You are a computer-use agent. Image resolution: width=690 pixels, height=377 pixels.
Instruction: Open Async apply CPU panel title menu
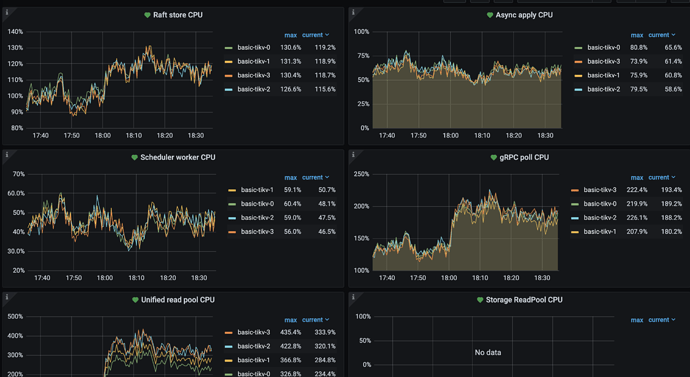524,15
